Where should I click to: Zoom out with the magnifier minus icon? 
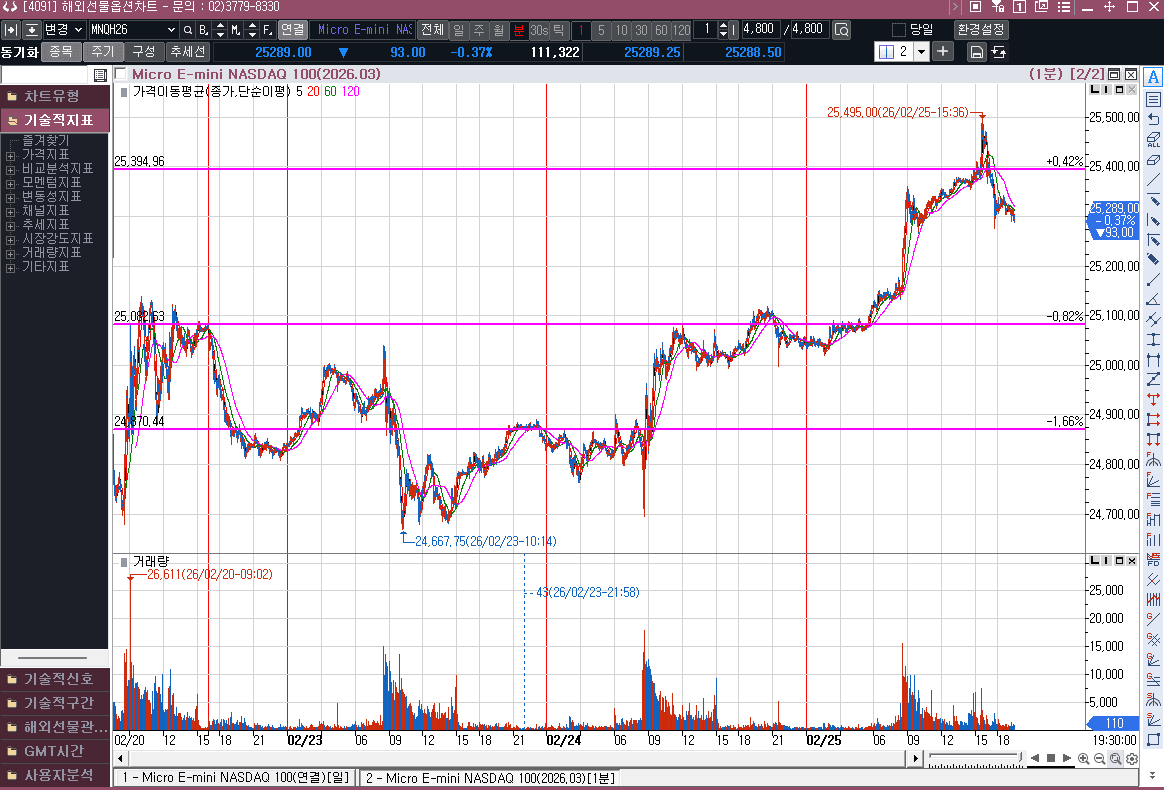(x=1100, y=759)
